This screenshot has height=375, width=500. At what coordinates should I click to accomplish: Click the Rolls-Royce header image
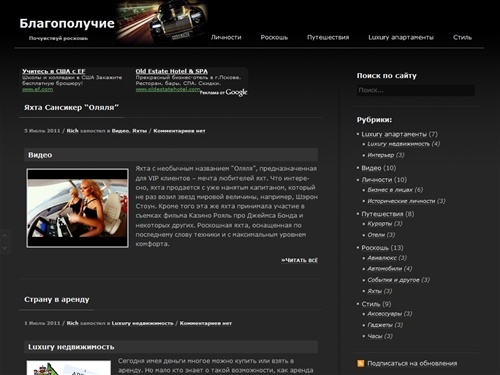click(x=161, y=23)
